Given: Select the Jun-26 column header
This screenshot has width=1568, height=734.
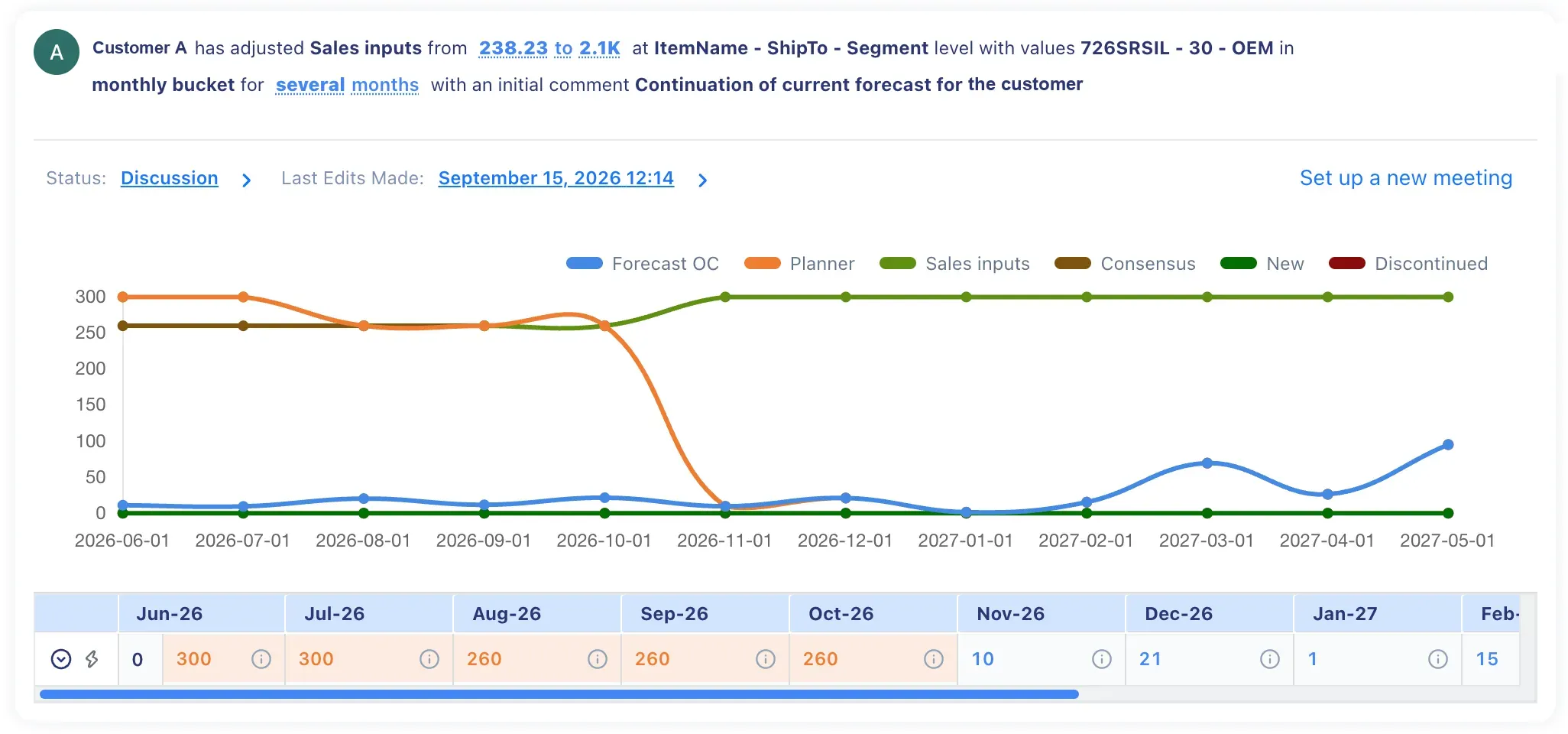Looking at the screenshot, I should pos(202,613).
